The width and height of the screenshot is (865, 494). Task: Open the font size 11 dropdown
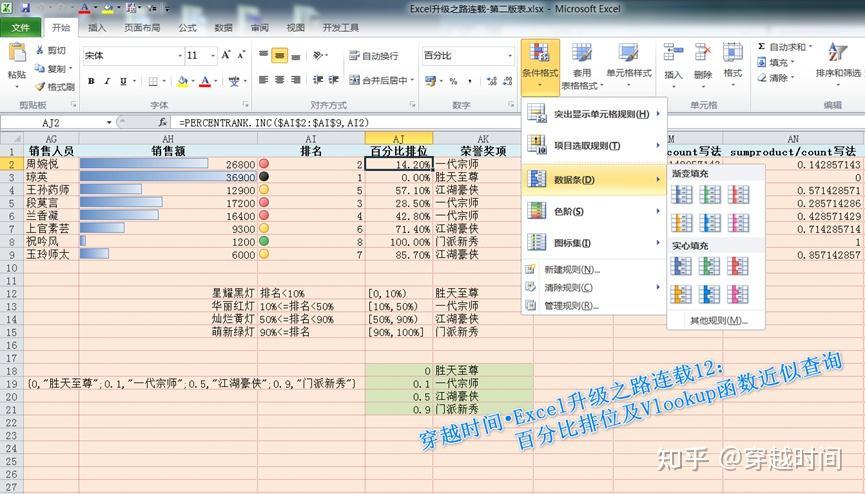tap(213, 56)
